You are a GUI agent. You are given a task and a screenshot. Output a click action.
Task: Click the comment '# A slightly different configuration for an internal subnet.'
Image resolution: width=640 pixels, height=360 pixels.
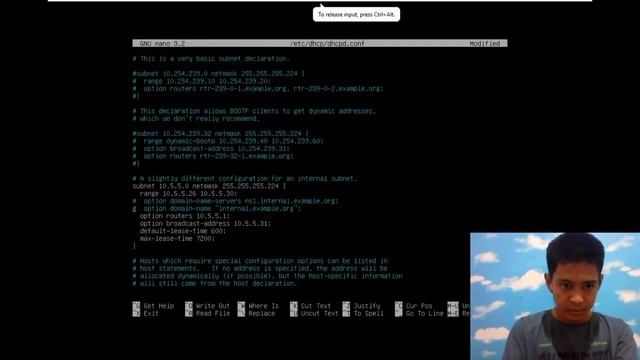(x=245, y=179)
